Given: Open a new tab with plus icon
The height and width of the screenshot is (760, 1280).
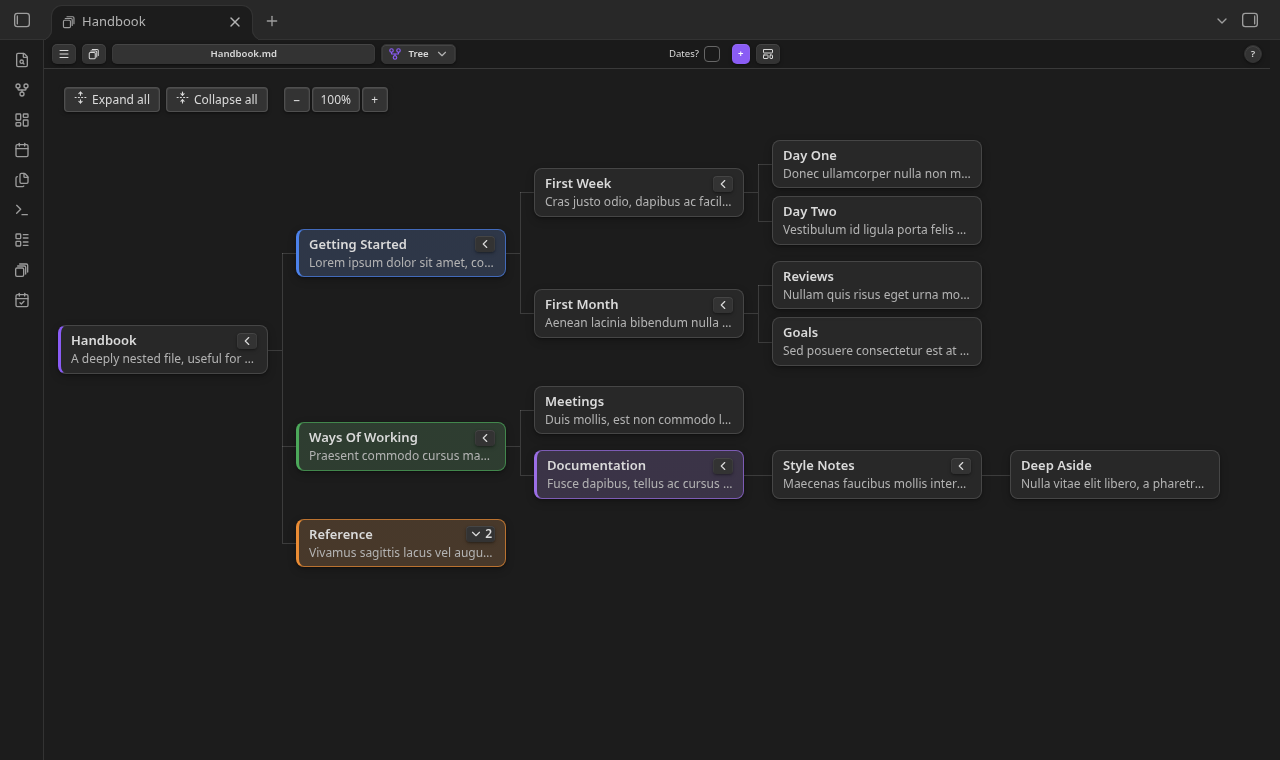Looking at the screenshot, I should [272, 21].
